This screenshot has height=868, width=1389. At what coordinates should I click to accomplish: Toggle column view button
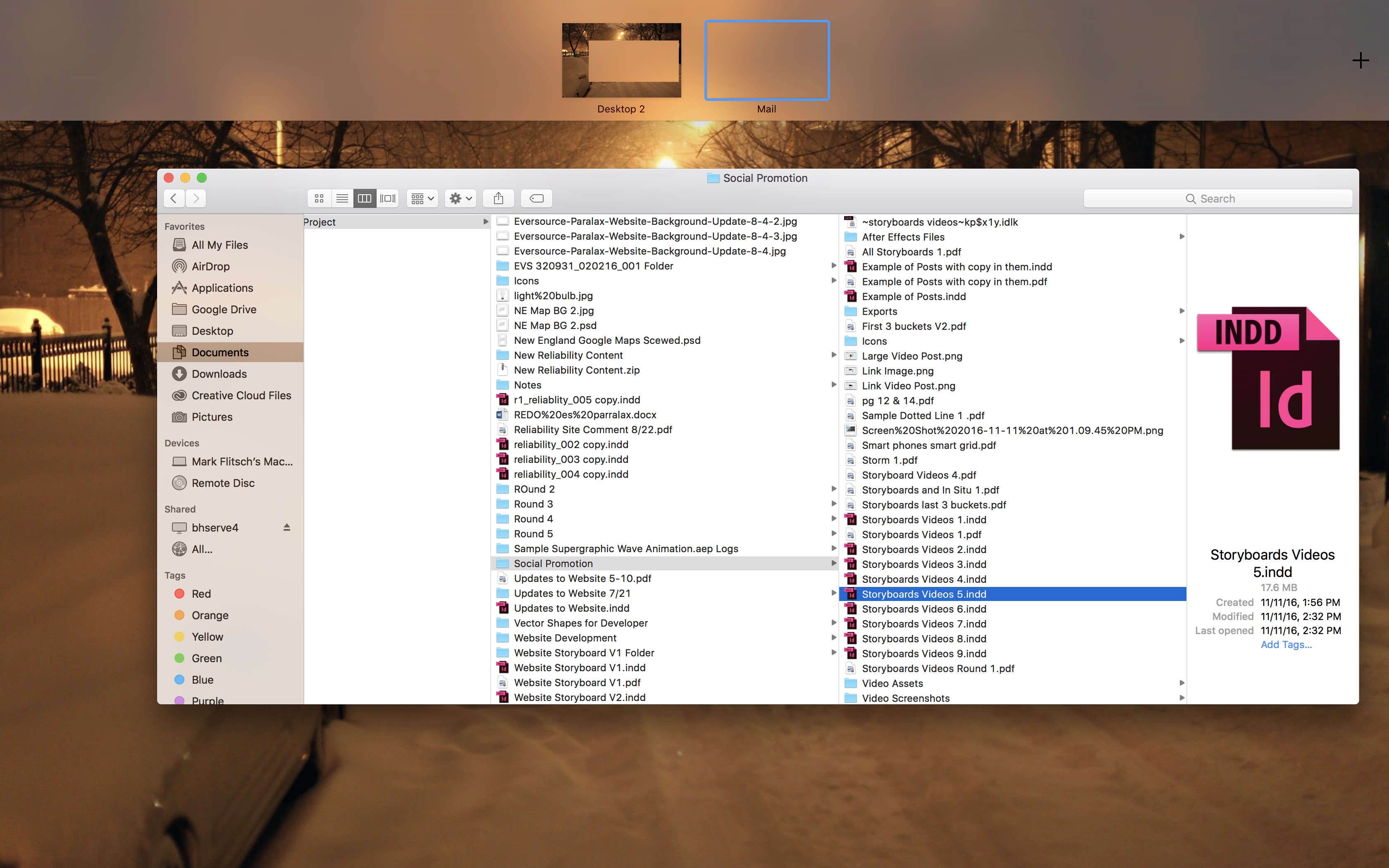coord(365,198)
